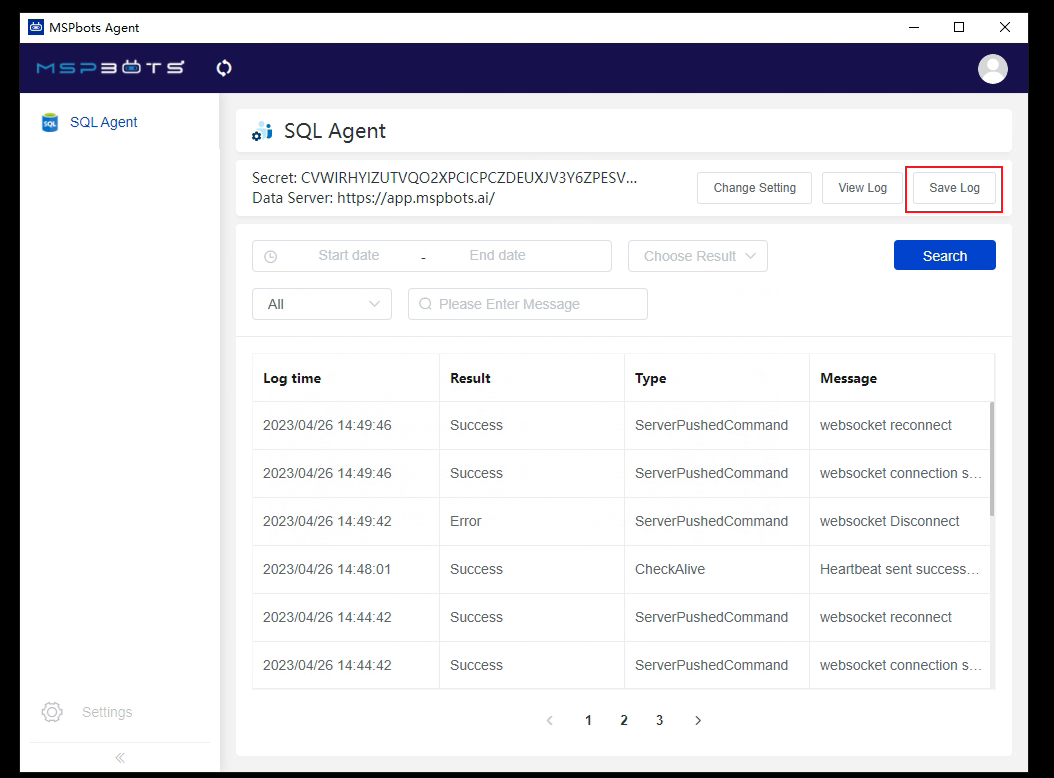
Task: Click the View Log button
Action: coord(862,188)
